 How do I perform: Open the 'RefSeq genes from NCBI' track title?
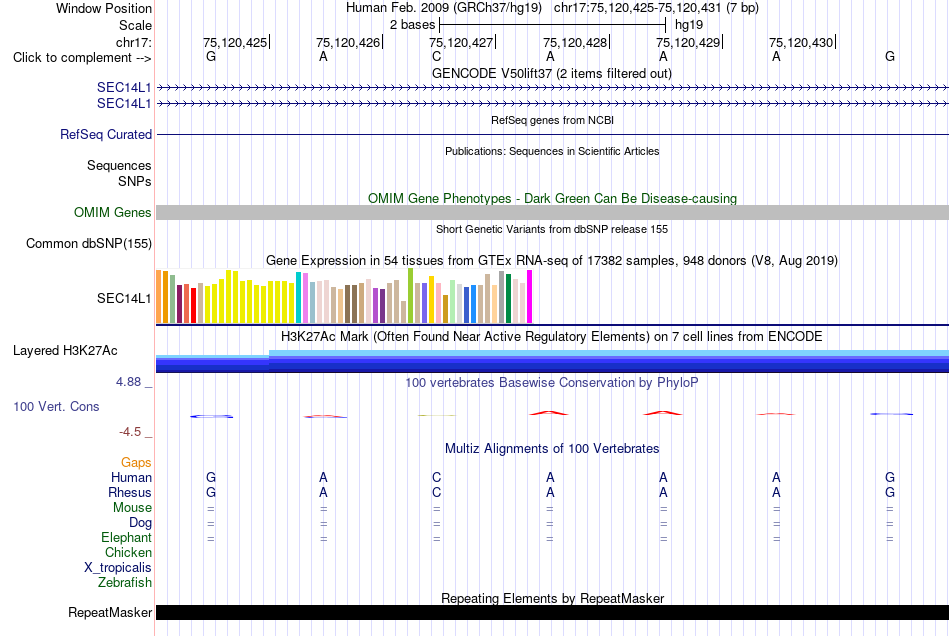552,121
